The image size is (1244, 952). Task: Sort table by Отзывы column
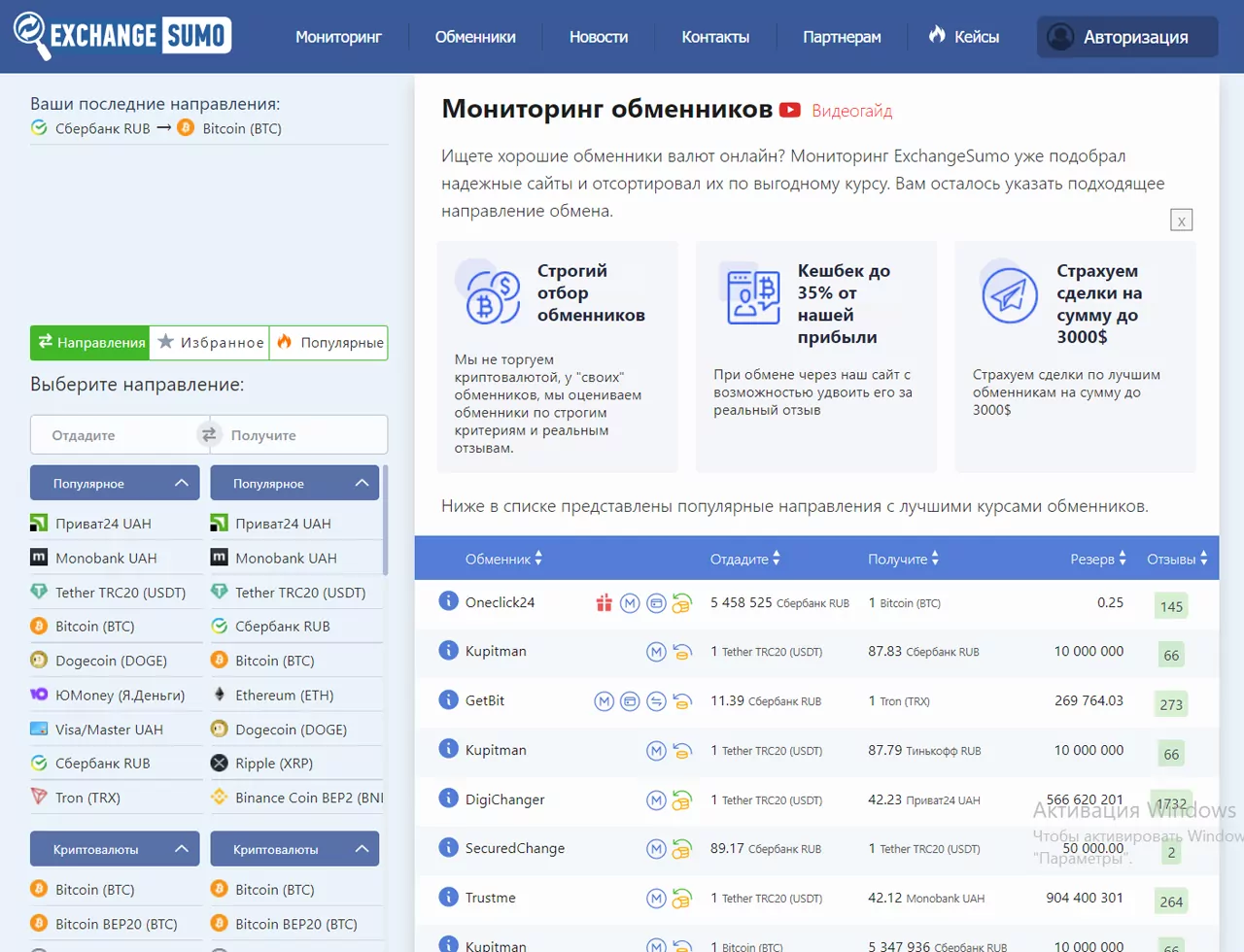tap(1177, 559)
